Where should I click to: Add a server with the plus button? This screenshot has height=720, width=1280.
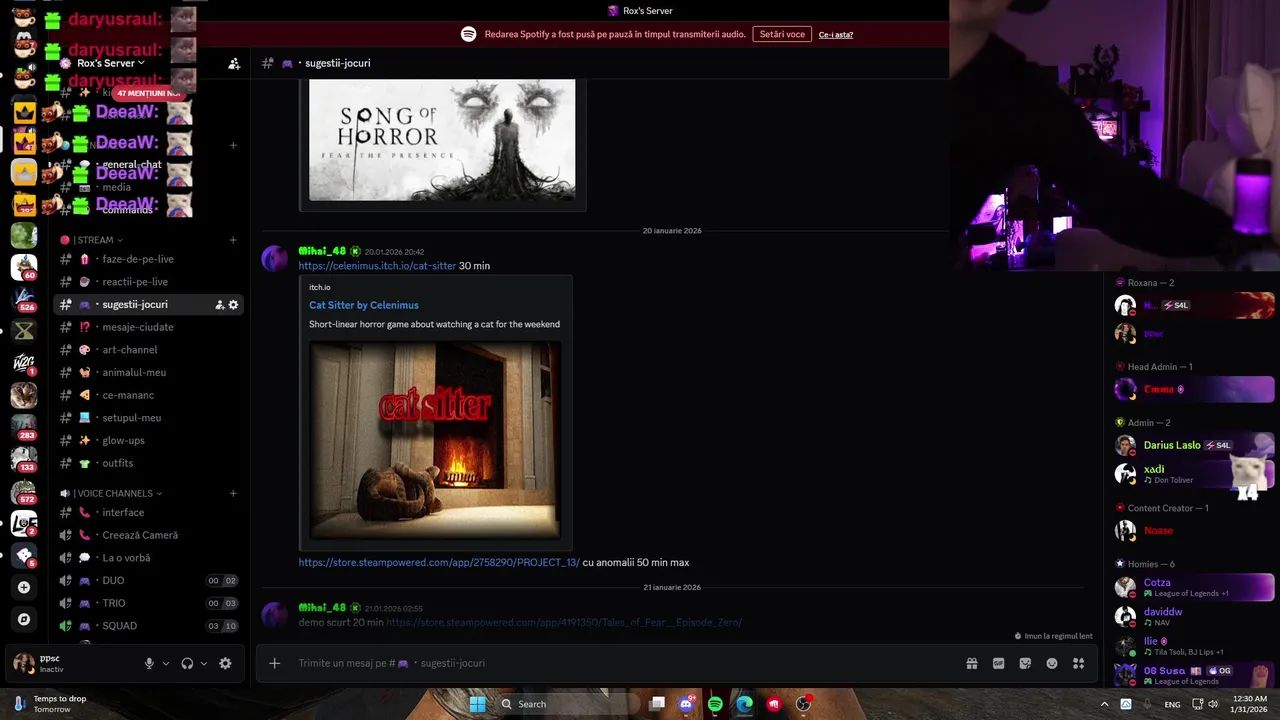point(24,587)
